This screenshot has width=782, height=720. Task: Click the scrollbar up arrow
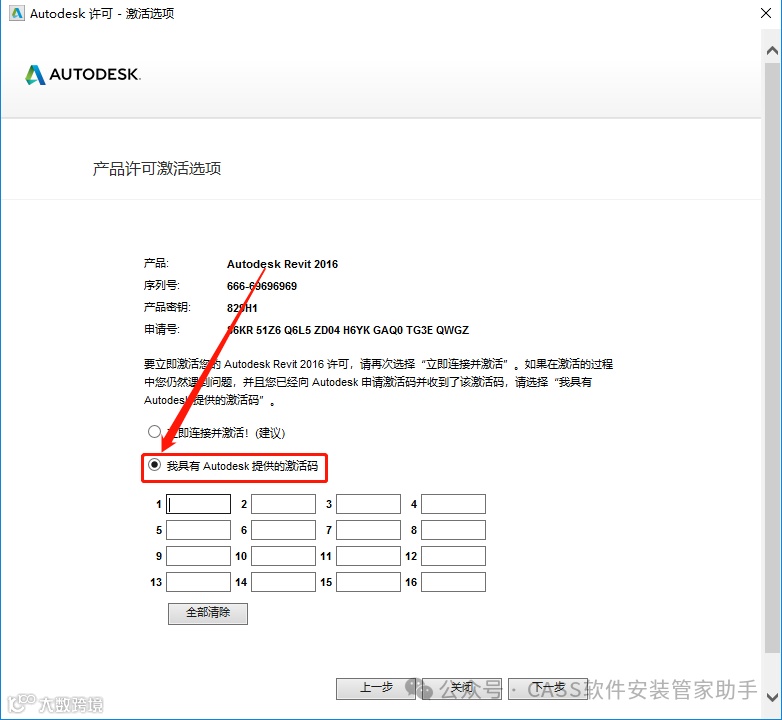pyautogui.click(x=772, y=50)
